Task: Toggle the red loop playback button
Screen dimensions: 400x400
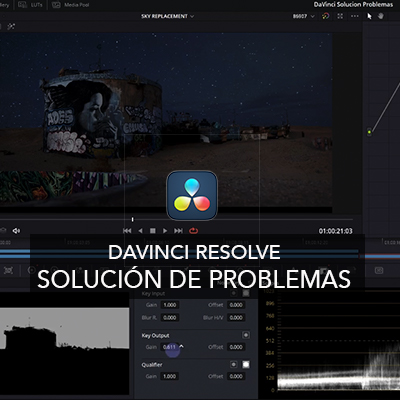Action: tap(194, 231)
